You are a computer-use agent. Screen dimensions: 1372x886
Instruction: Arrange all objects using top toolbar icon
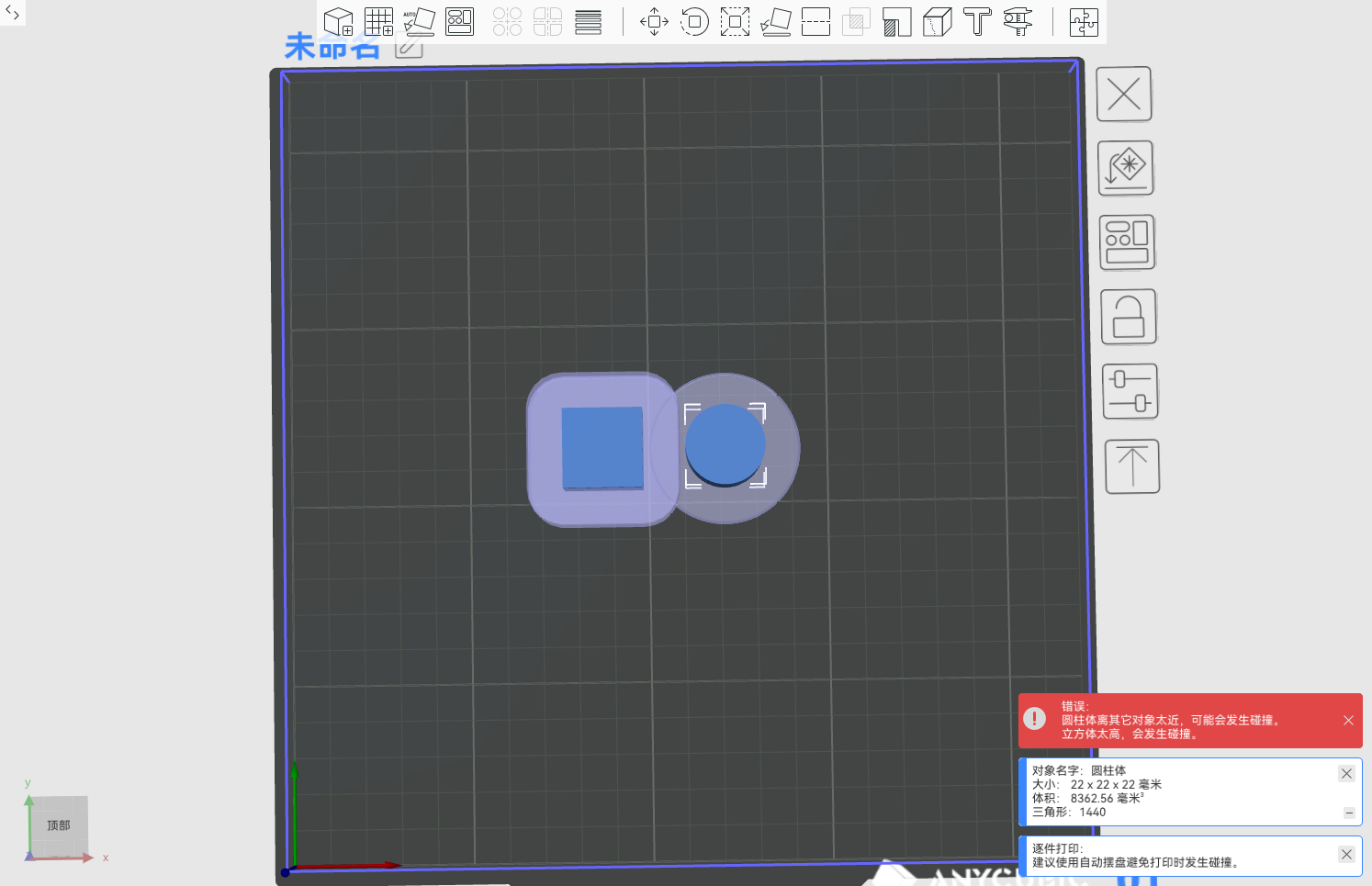click(x=459, y=21)
